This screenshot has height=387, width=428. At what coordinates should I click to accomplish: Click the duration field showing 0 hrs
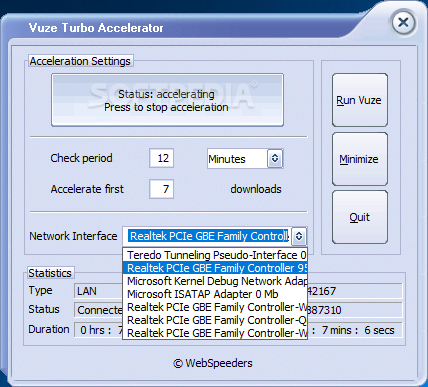tap(98, 330)
